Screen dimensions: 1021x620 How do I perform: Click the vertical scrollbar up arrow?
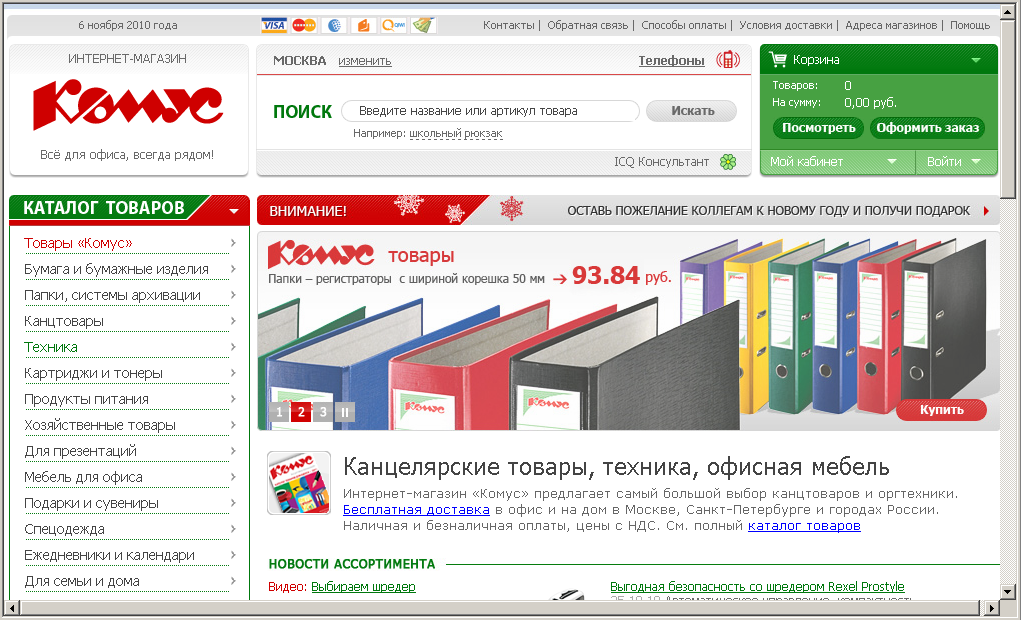click(1008, 12)
